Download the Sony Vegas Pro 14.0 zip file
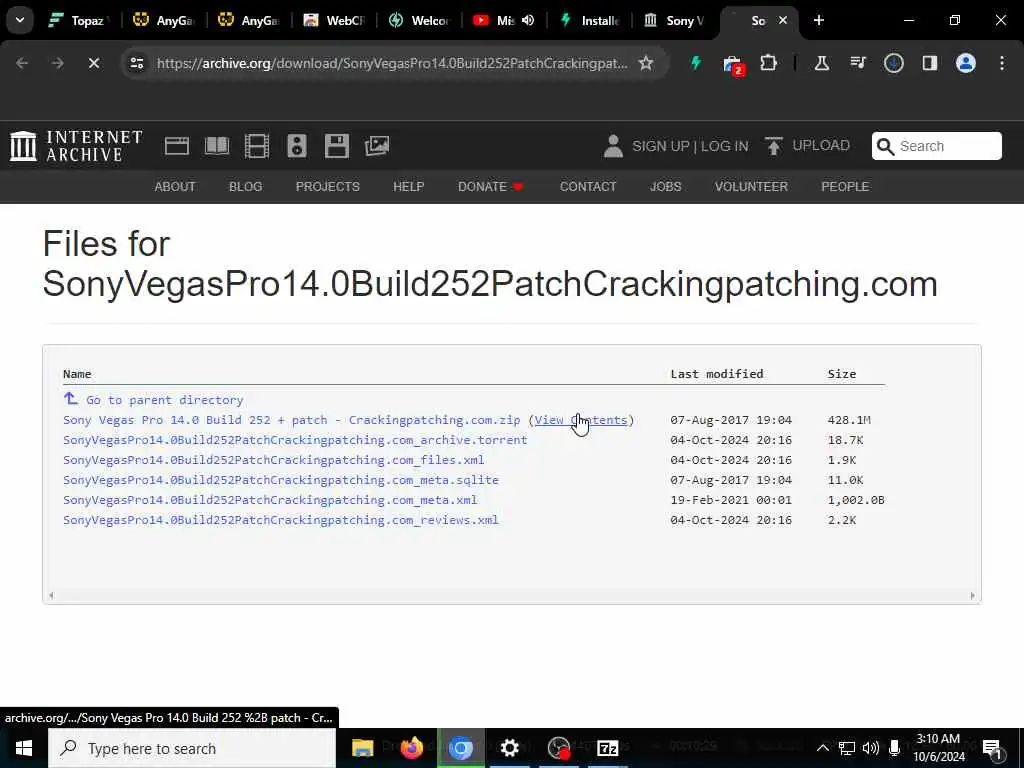 pyautogui.click(x=291, y=420)
